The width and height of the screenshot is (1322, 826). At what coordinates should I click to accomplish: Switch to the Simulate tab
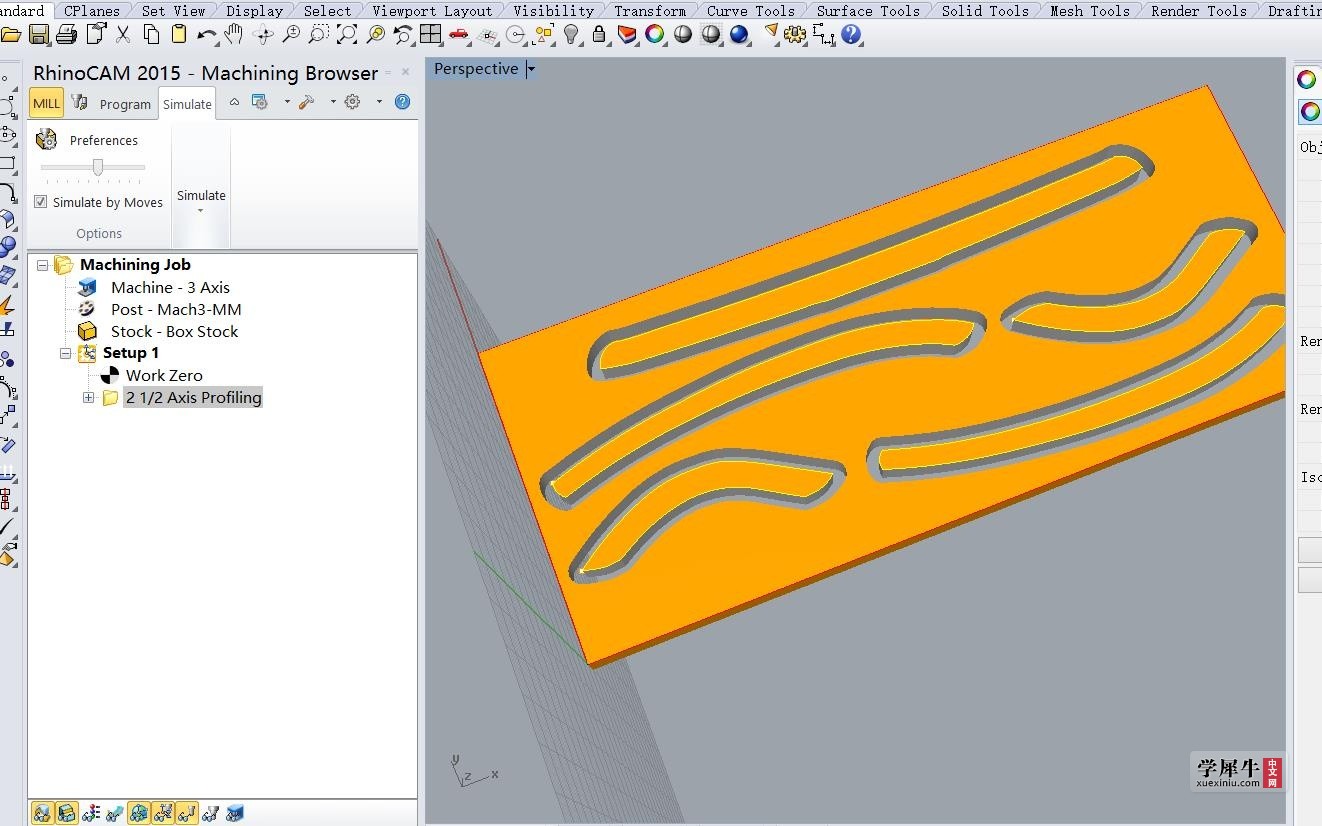pyautogui.click(x=187, y=104)
